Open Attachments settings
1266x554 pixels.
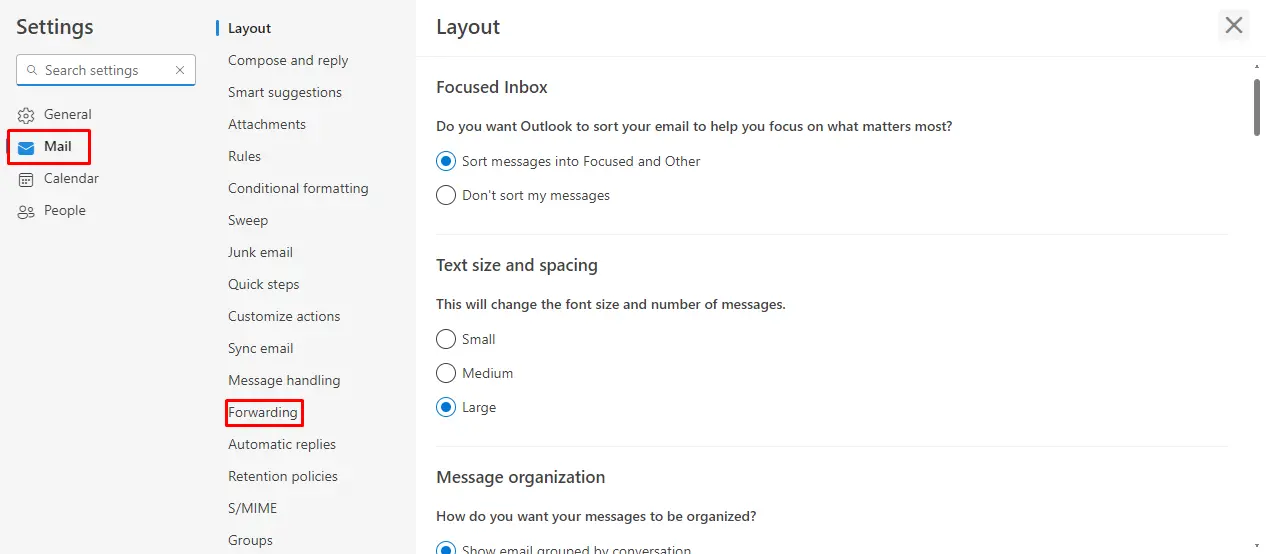coord(267,125)
